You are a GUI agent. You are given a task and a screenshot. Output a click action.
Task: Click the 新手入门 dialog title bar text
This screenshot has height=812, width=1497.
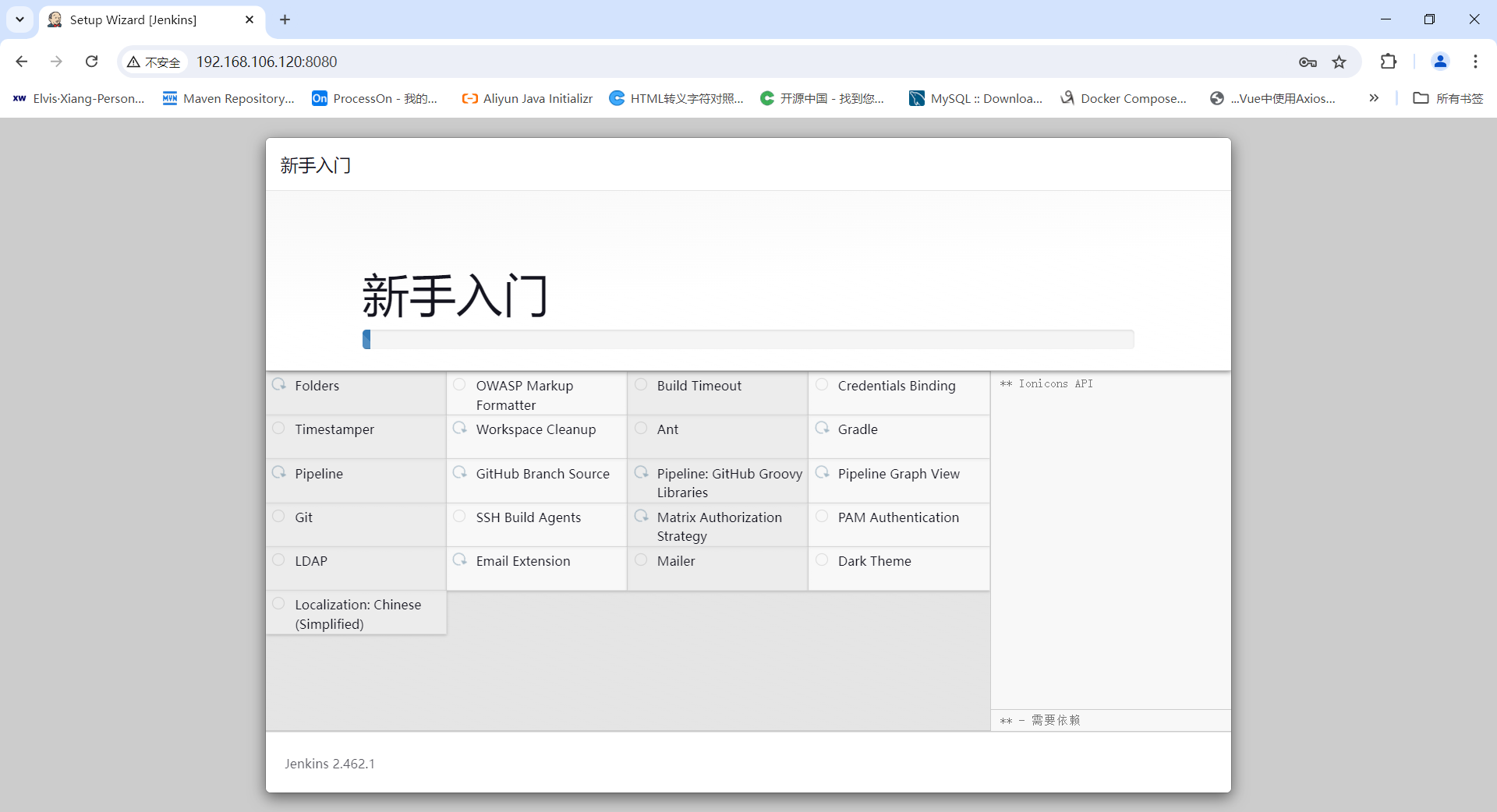[x=316, y=165]
